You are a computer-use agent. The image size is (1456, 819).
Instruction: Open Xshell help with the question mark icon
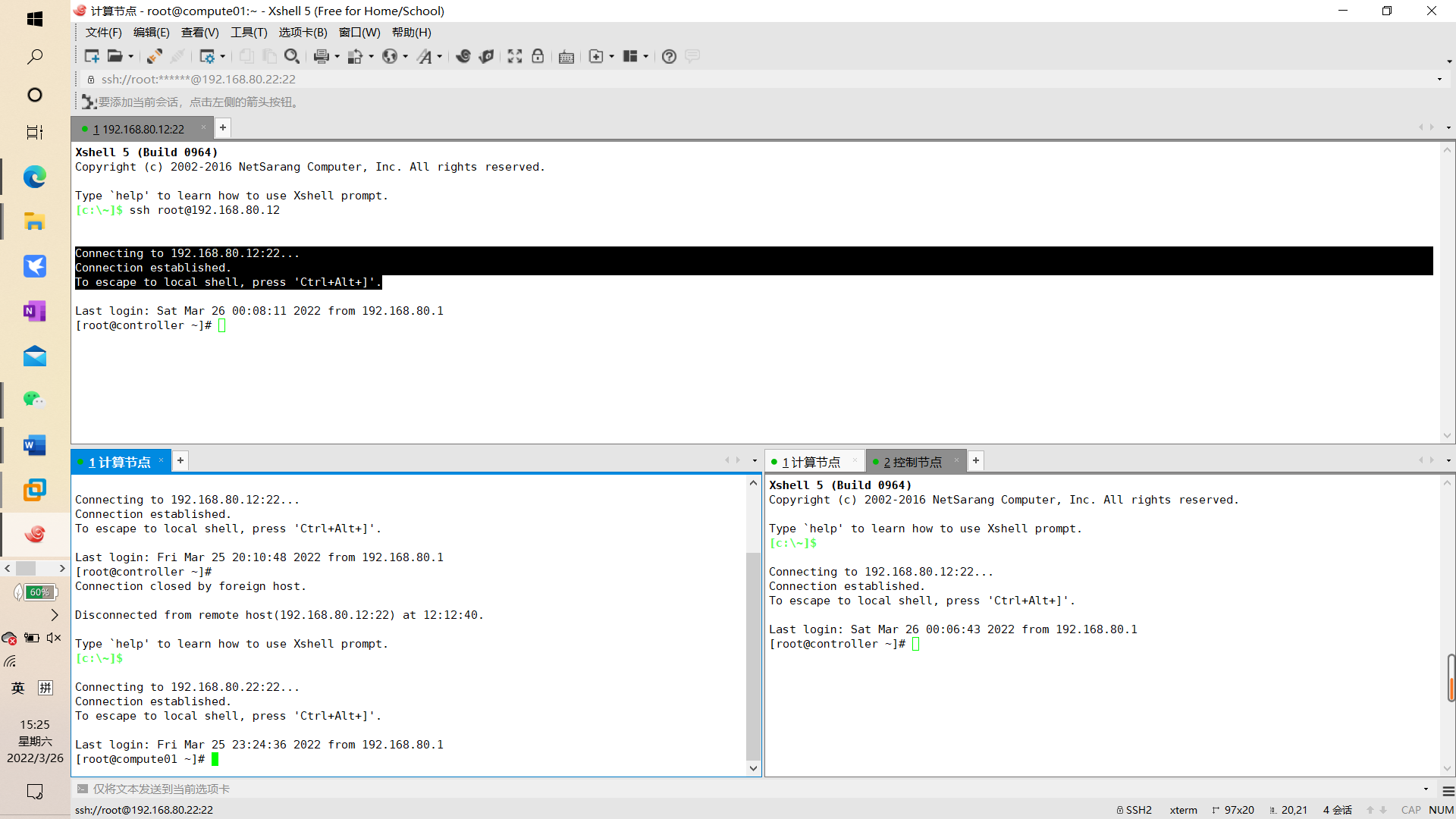[x=669, y=56]
